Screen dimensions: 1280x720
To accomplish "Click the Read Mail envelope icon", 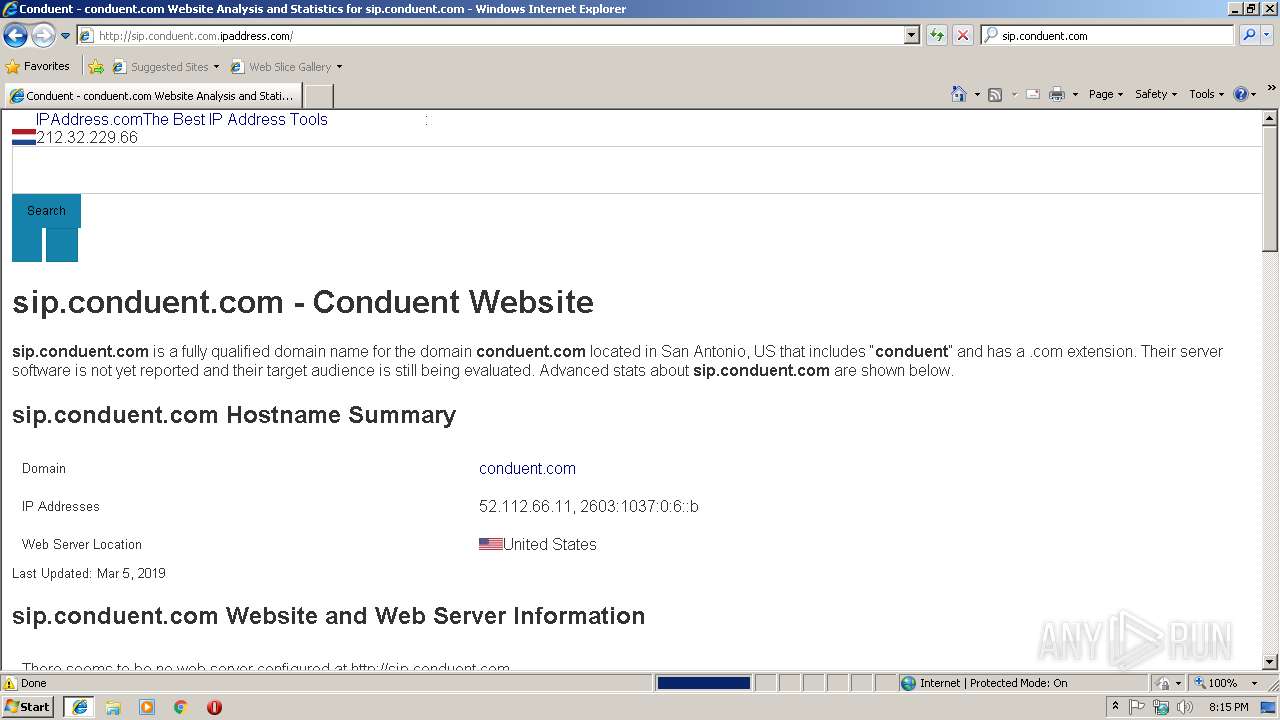I will [1033, 94].
